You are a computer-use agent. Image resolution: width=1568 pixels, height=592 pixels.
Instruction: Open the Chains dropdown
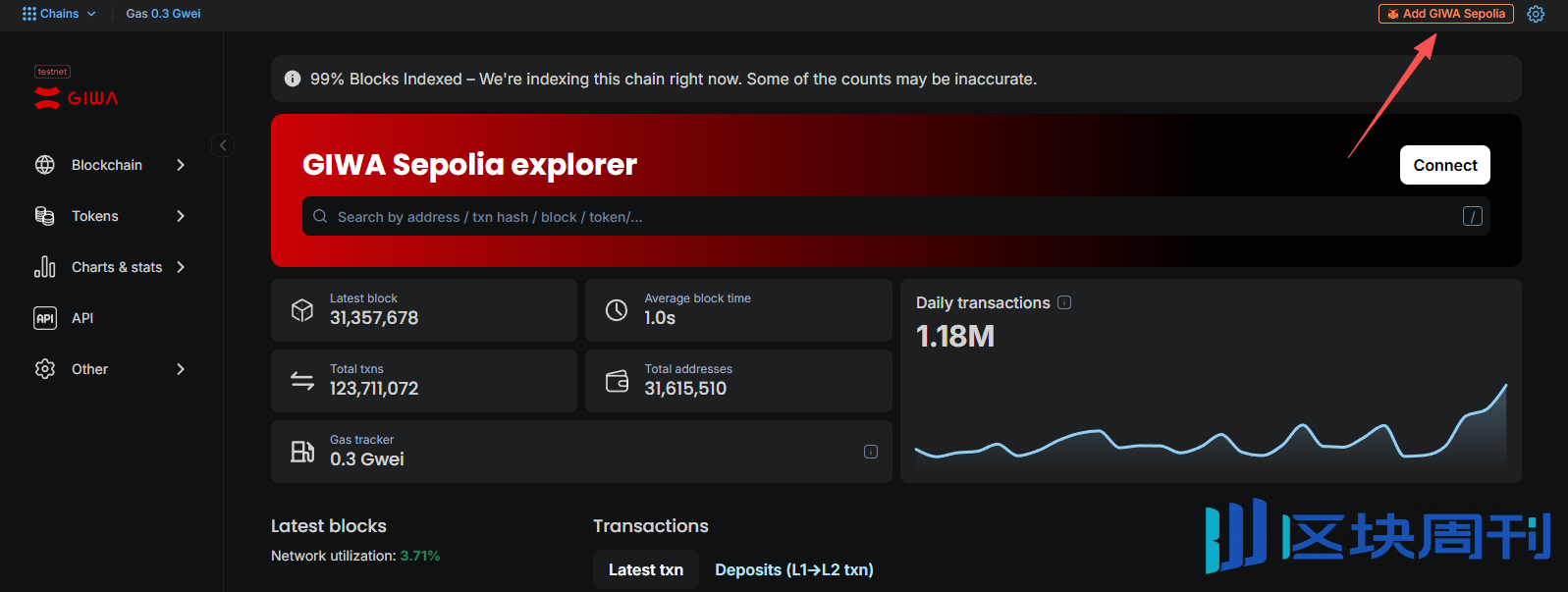[59, 14]
